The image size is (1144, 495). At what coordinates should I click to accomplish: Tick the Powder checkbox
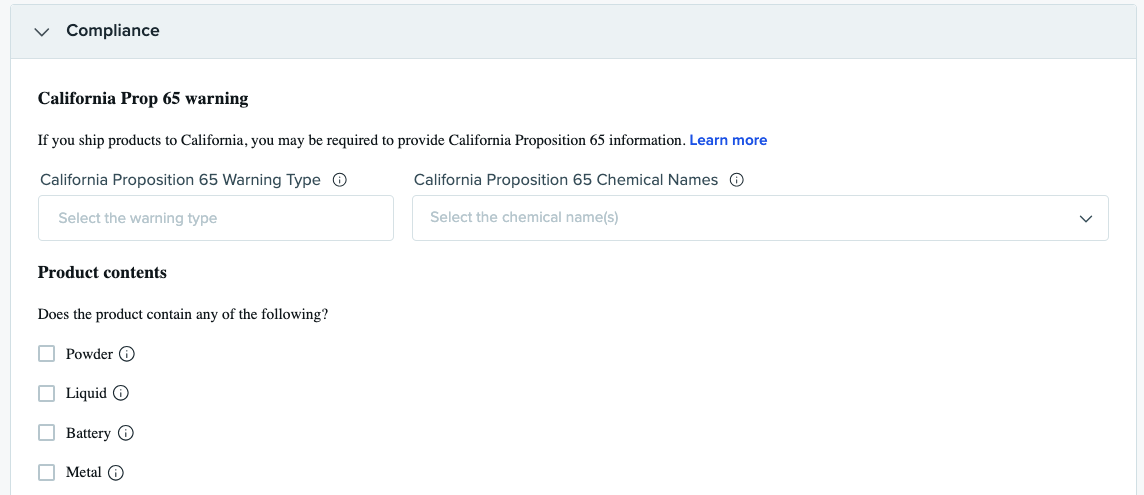(46, 354)
